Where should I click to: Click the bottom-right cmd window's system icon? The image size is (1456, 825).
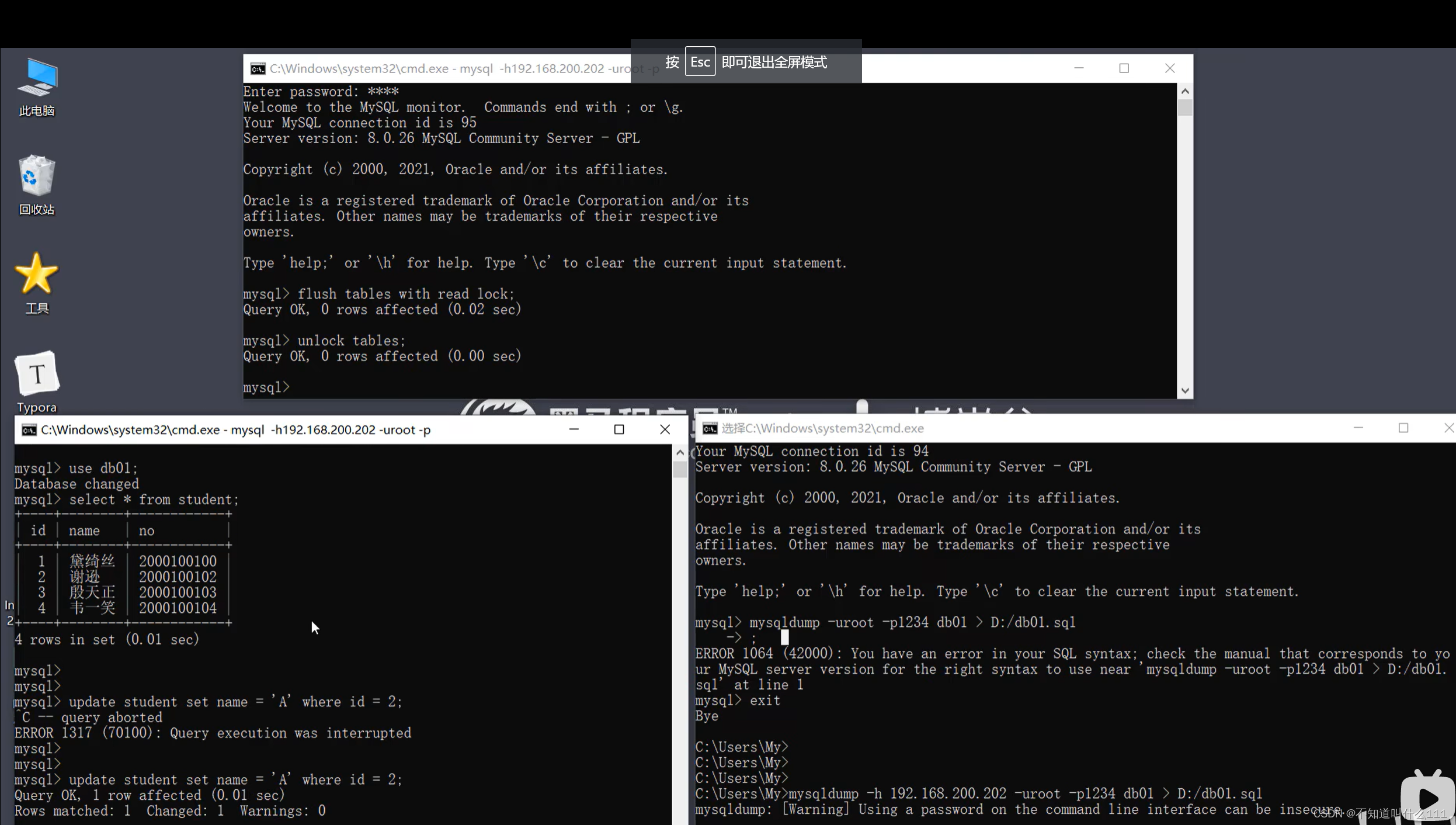[x=710, y=429]
